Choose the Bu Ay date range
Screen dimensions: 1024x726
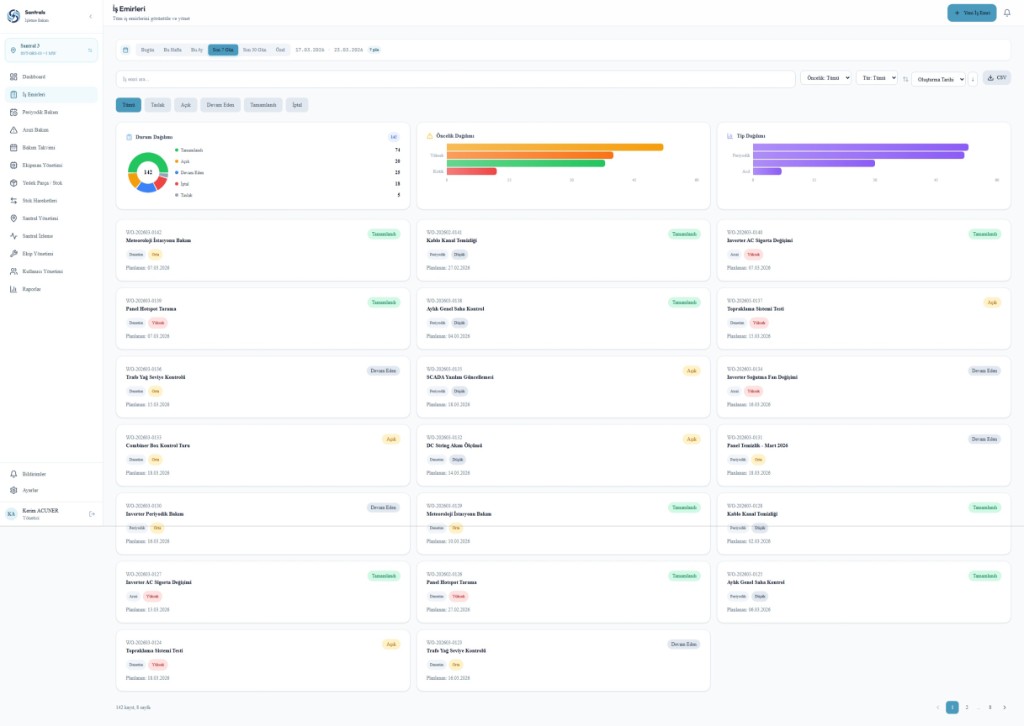tap(197, 50)
